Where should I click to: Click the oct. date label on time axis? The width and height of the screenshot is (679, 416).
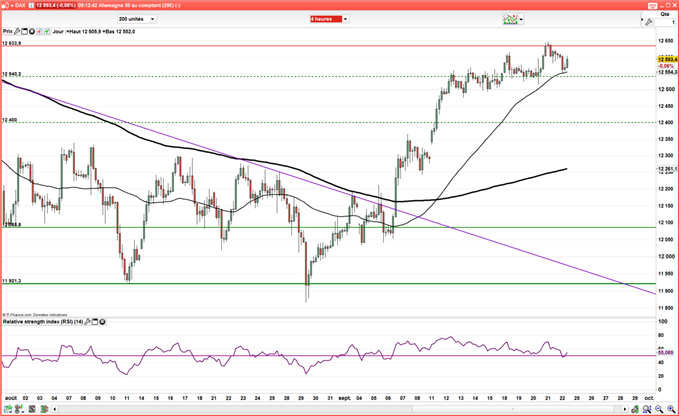coord(649,398)
